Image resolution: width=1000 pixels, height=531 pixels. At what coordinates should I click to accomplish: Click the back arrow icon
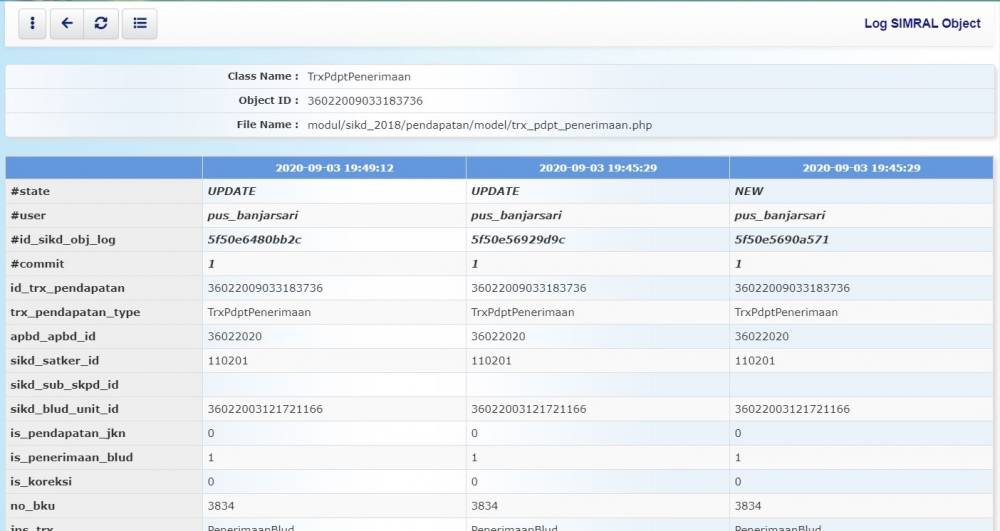[66, 23]
